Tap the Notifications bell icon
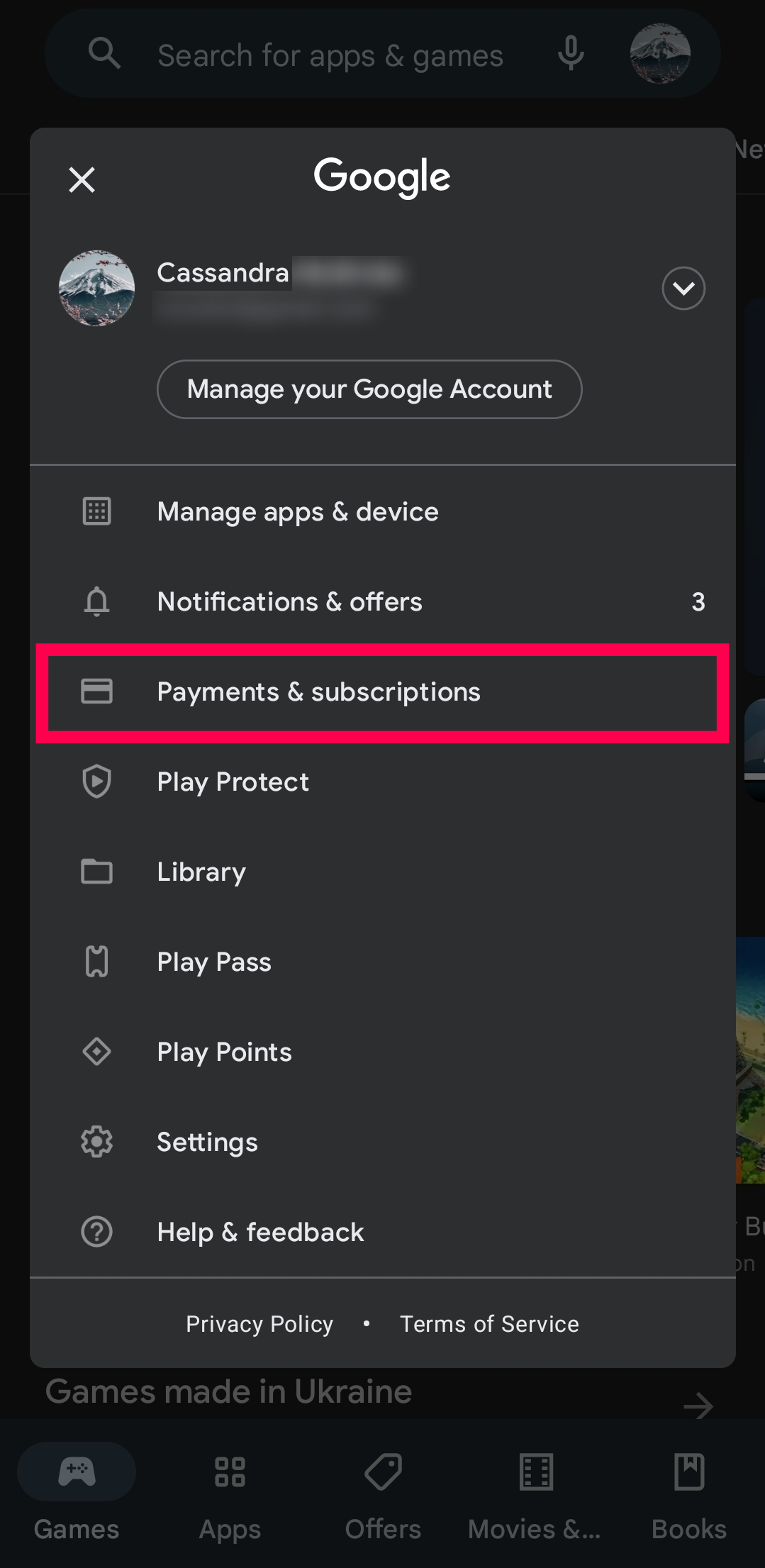 point(97,601)
